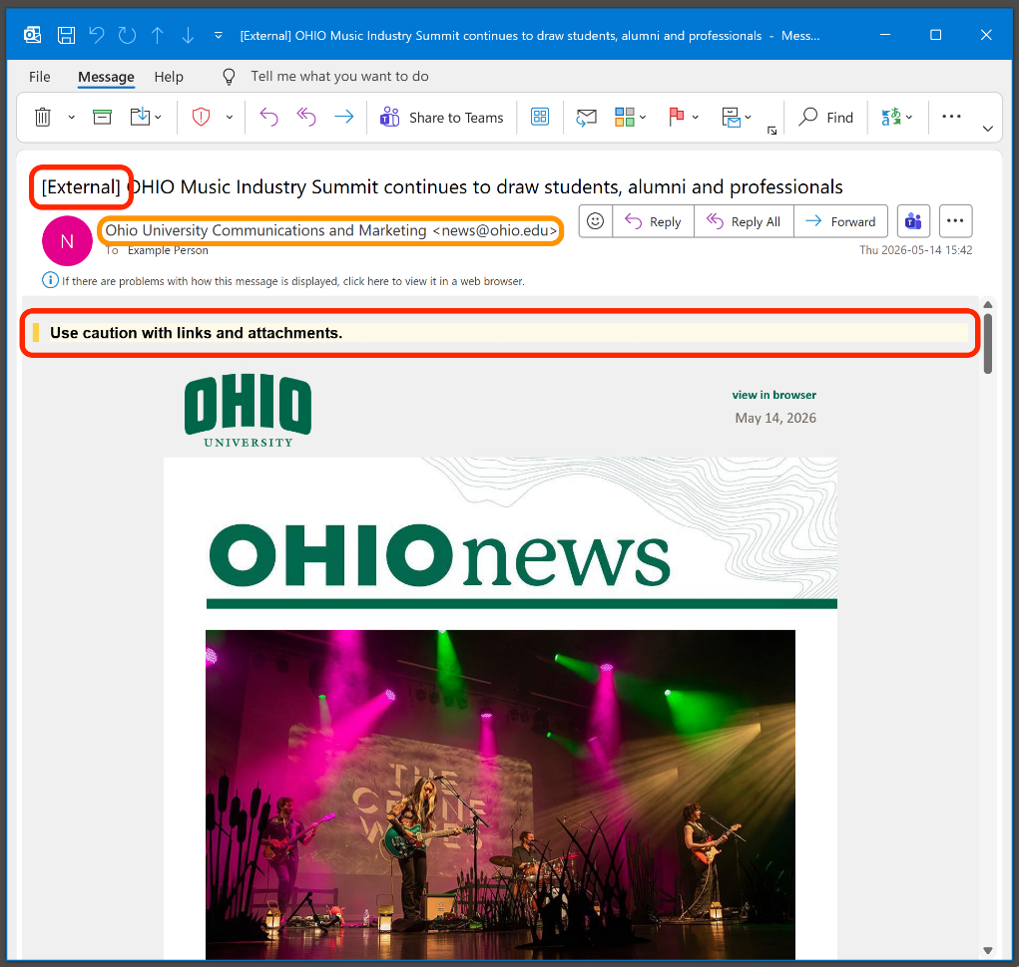Click the May 14, 2026 date text
The height and width of the screenshot is (967, 1019).
point(775,418)
